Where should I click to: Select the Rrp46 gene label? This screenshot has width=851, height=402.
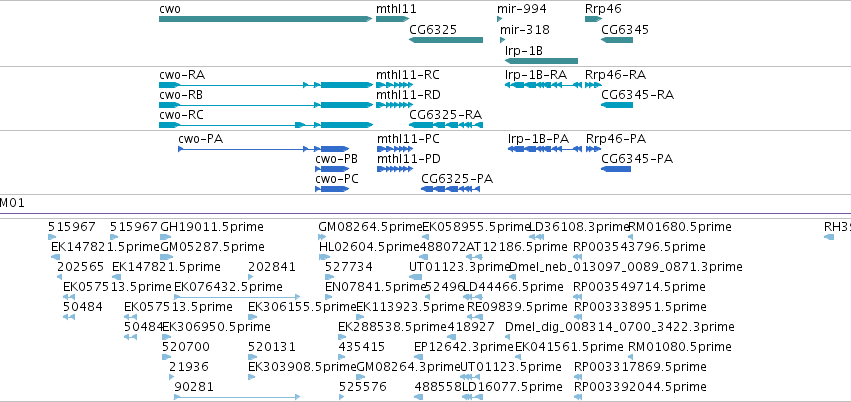tap(604, 9)
